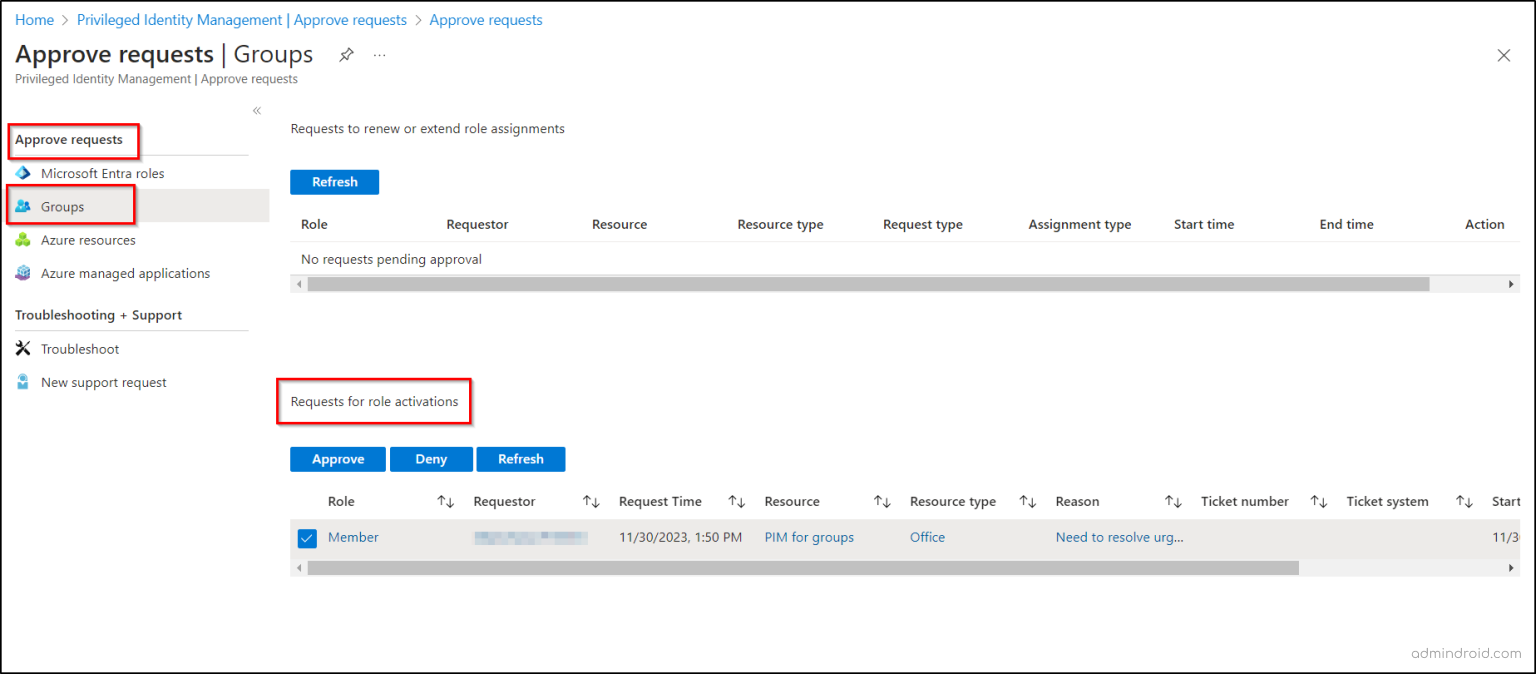Click the Start time column header
Viewport: 1536px width, 674px height.
1204,225
